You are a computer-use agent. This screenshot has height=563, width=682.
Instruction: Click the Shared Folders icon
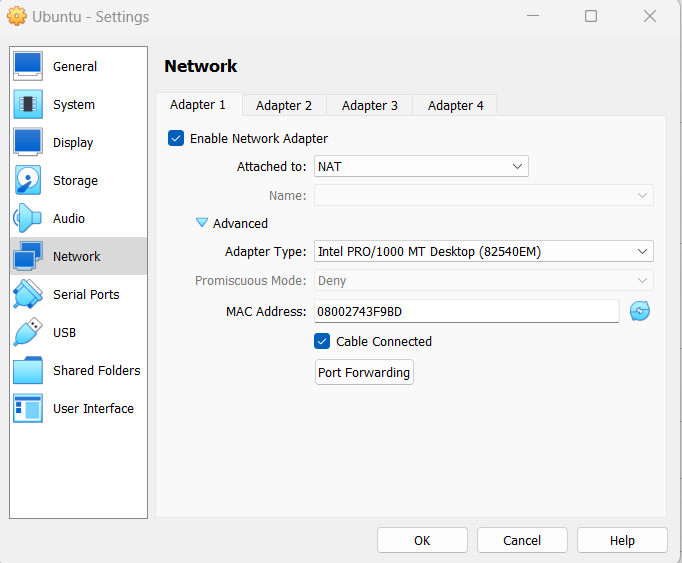28,370
